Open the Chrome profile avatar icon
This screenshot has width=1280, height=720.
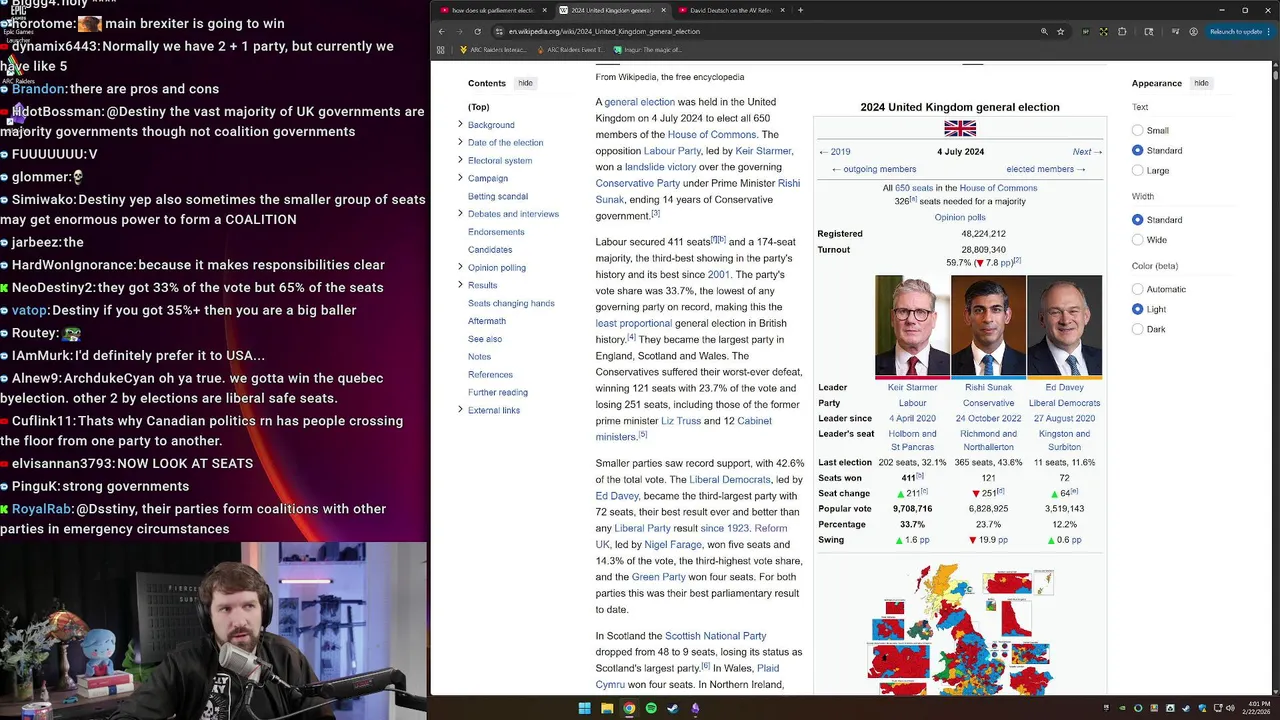point(1193,31)
